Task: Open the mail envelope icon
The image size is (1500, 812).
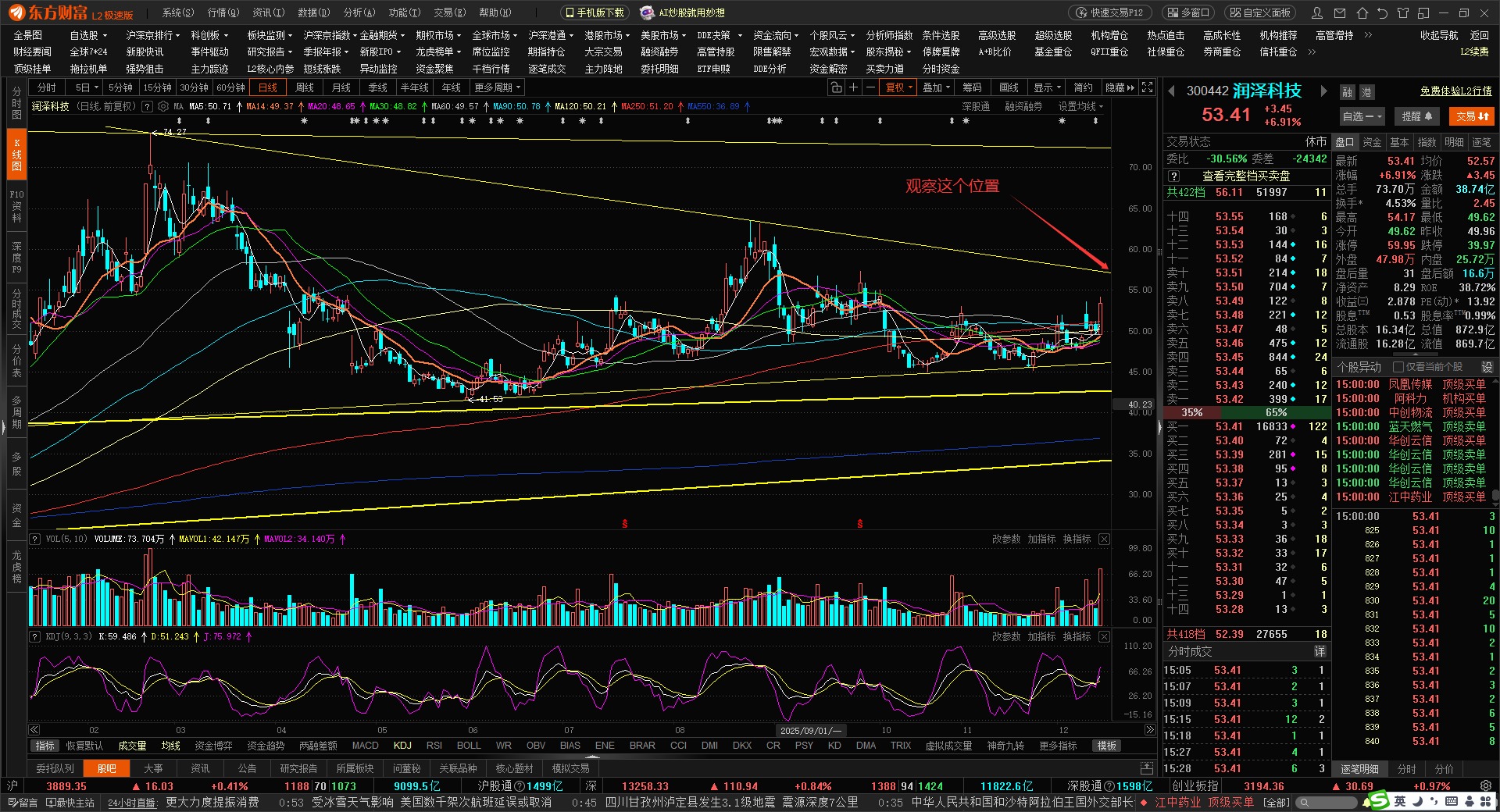Action: click(x=1340, y=13)
